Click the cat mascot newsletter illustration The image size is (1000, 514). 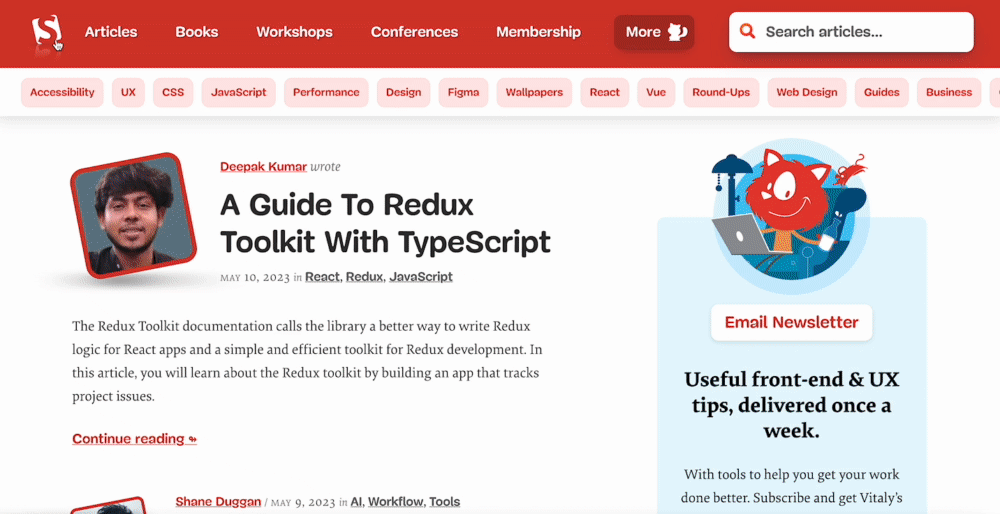(790, 211)
